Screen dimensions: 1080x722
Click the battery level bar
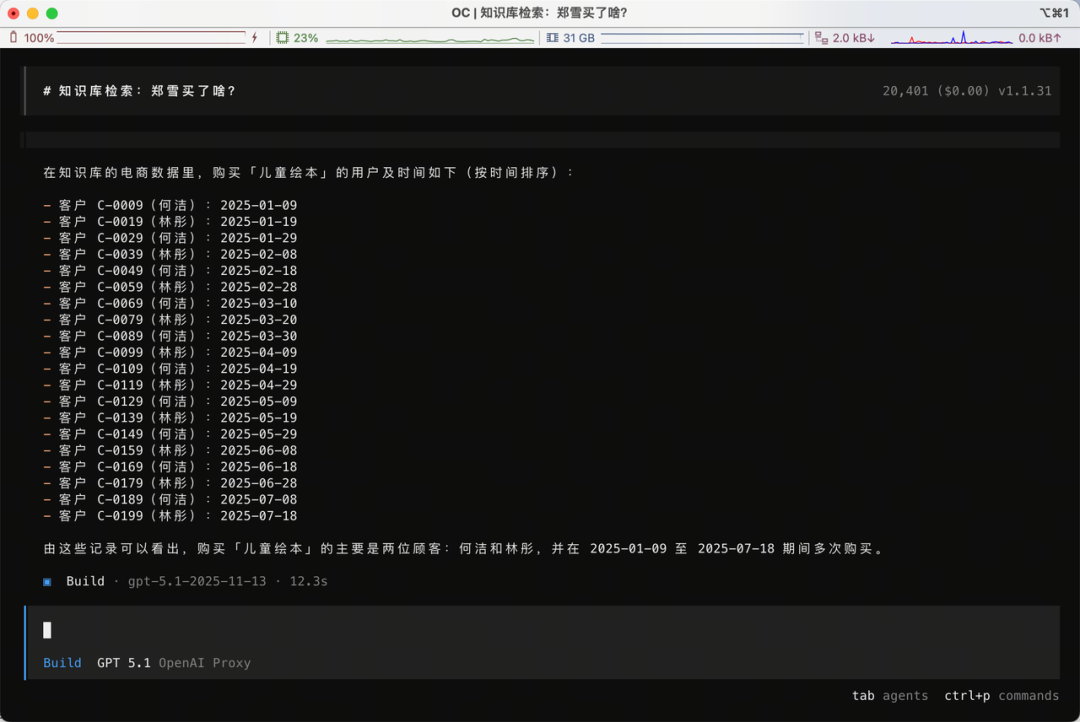[x=150, y=38]
